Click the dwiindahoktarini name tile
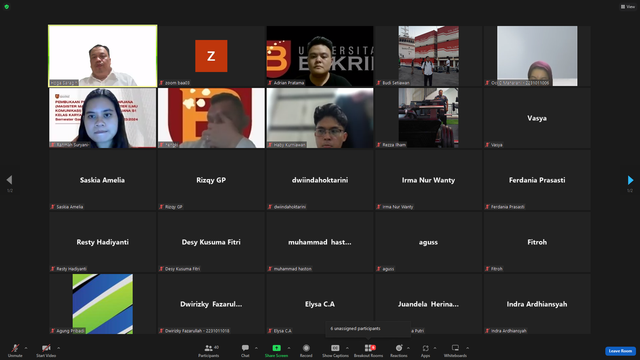The image size is (640, 360). [320, 180]
